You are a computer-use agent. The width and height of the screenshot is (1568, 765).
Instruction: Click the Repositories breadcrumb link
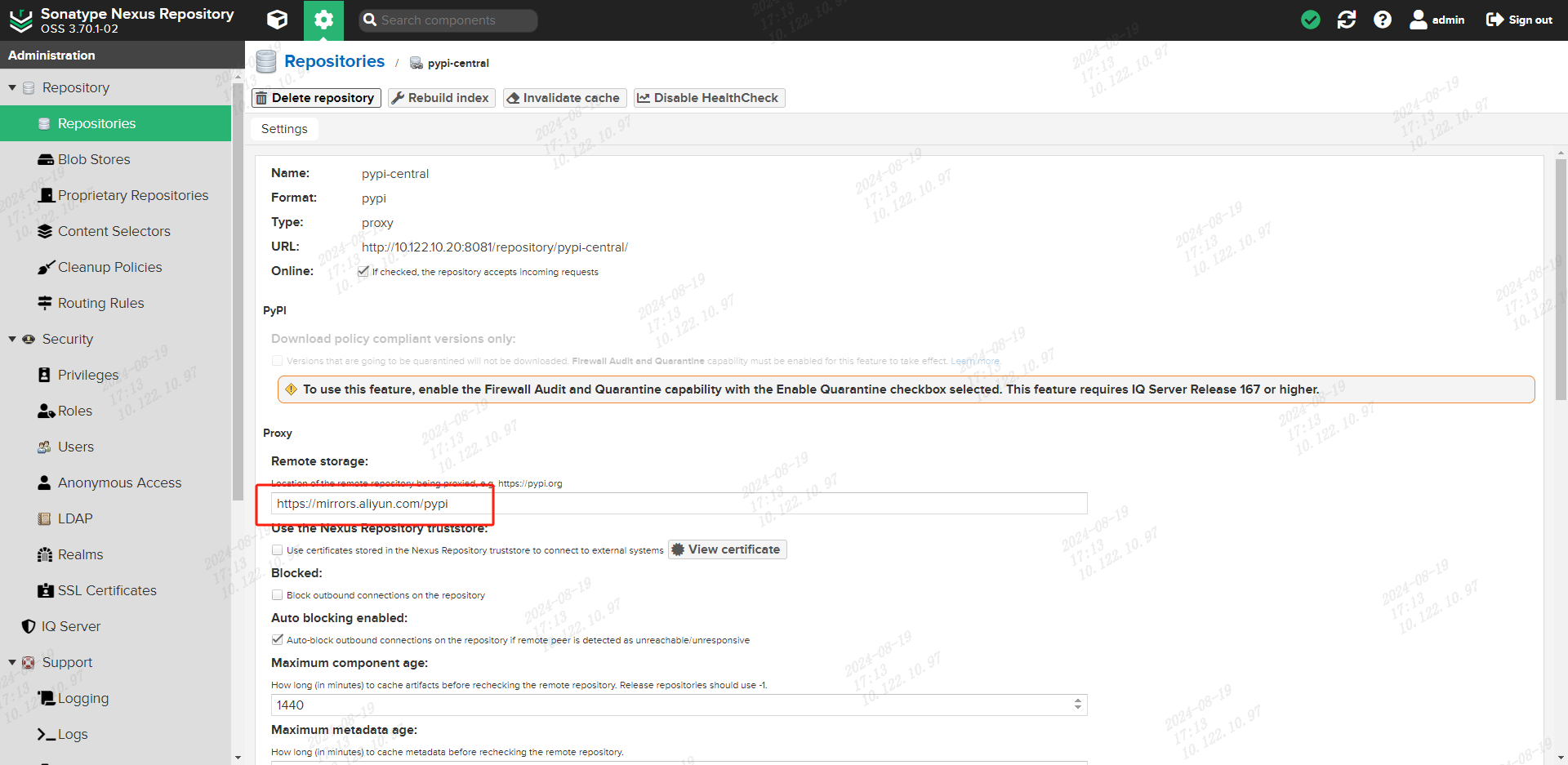click(x=334, y=61)
